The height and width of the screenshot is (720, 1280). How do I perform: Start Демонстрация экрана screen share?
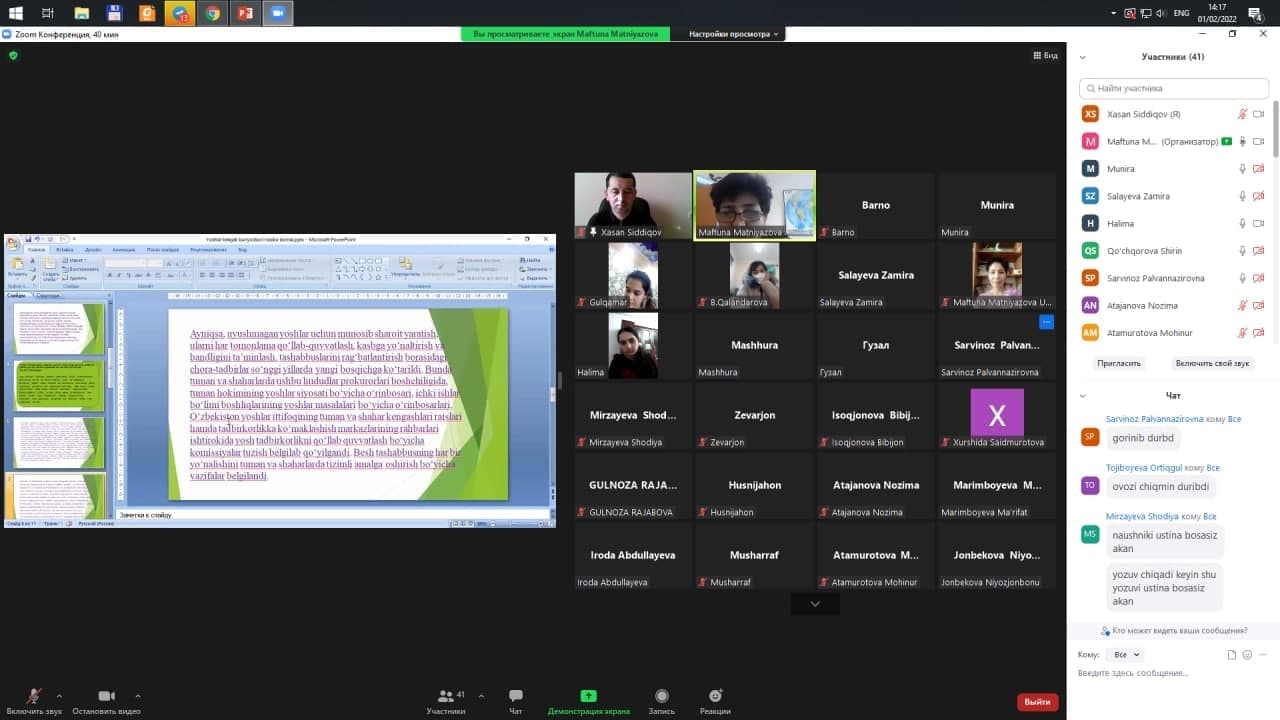[588, 701]
